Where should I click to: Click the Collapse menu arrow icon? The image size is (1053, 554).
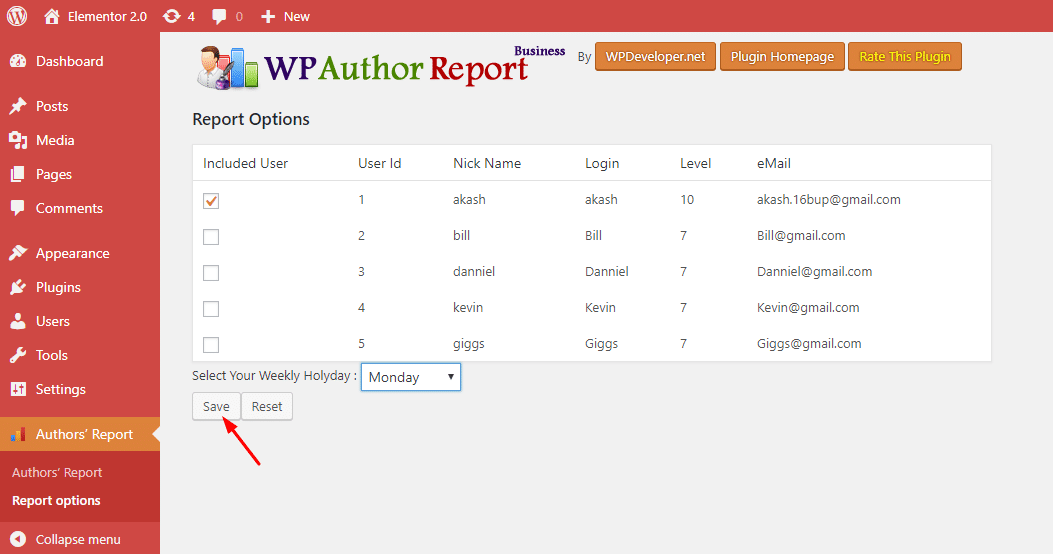tap(18, 539)
